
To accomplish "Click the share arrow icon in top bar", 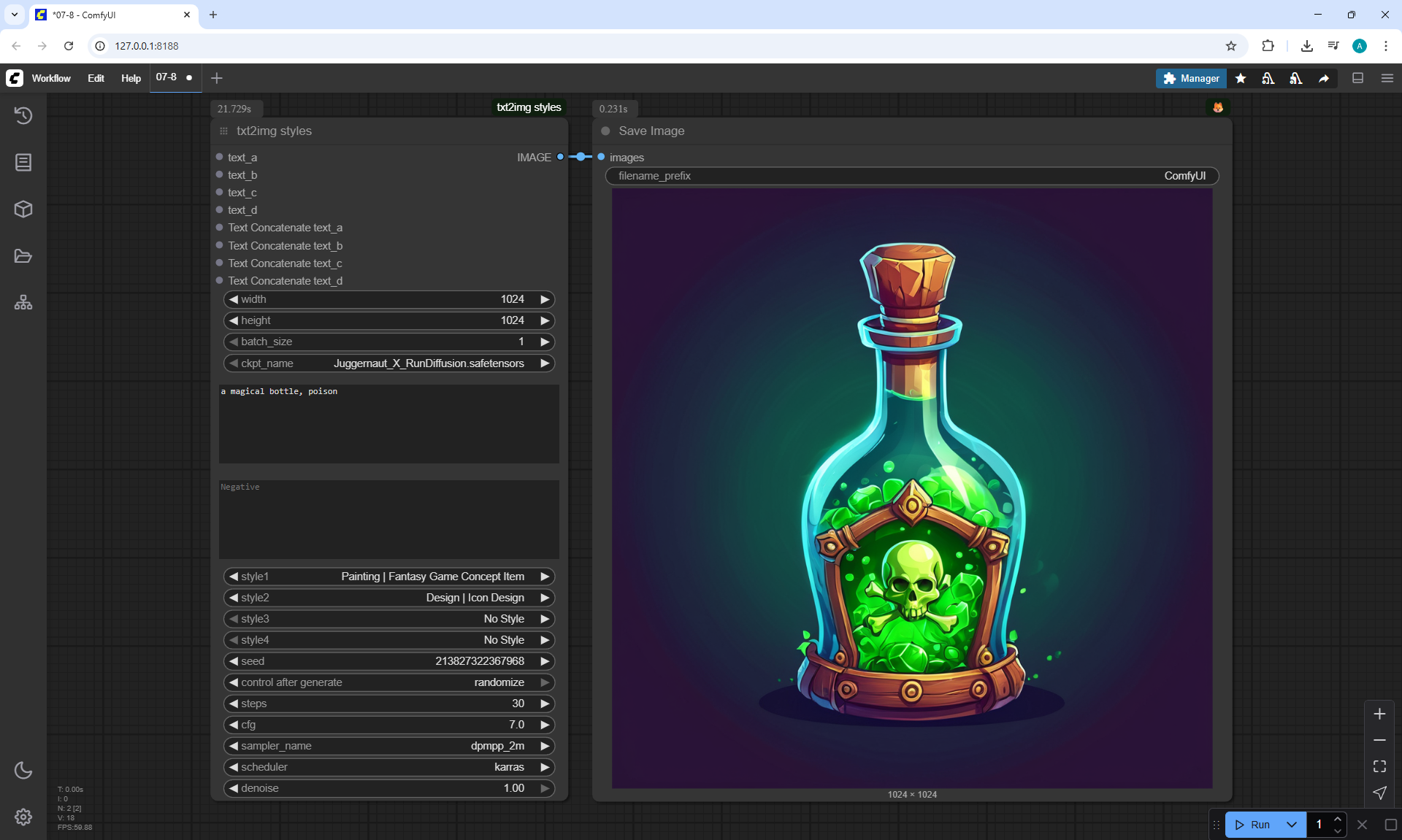I will coord(1324,78).
